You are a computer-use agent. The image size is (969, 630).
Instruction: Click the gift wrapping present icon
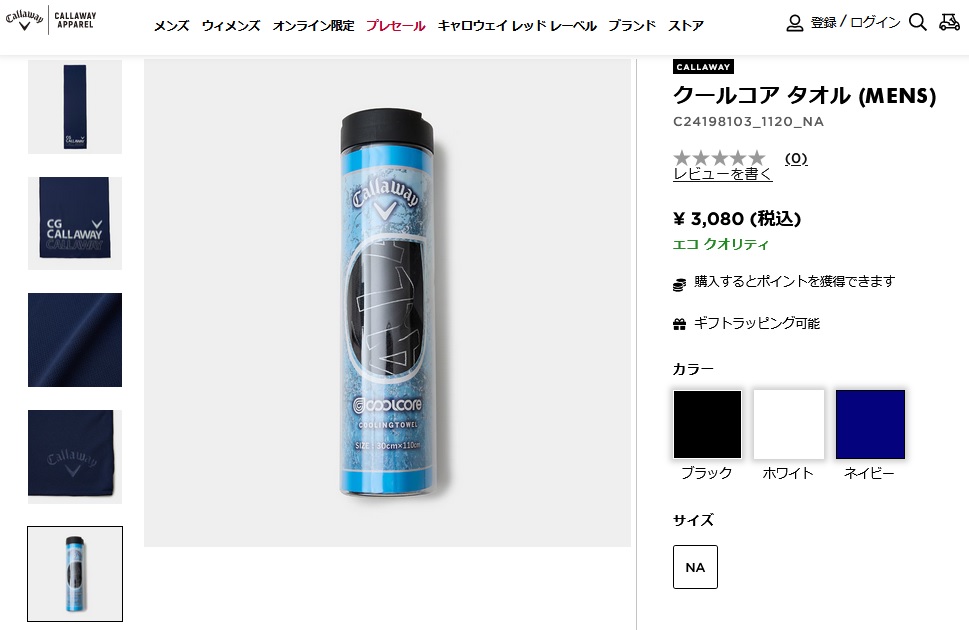[679, 324]
